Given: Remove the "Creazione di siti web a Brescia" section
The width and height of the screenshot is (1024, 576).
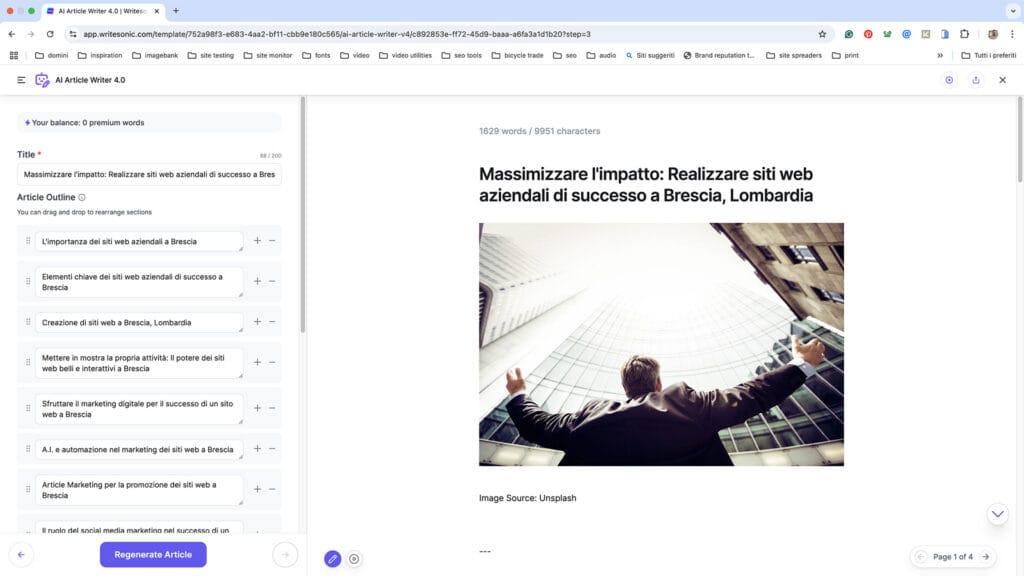Looking at the screenshot, I should click(272, 322).
